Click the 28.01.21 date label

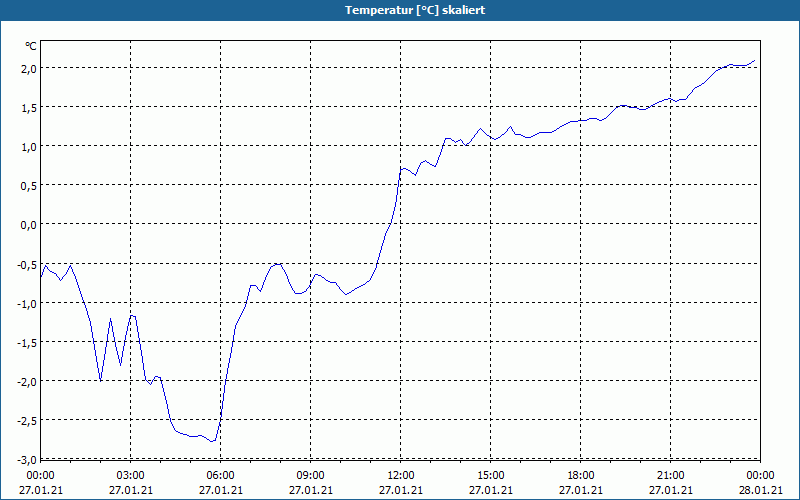click(760, 490)
